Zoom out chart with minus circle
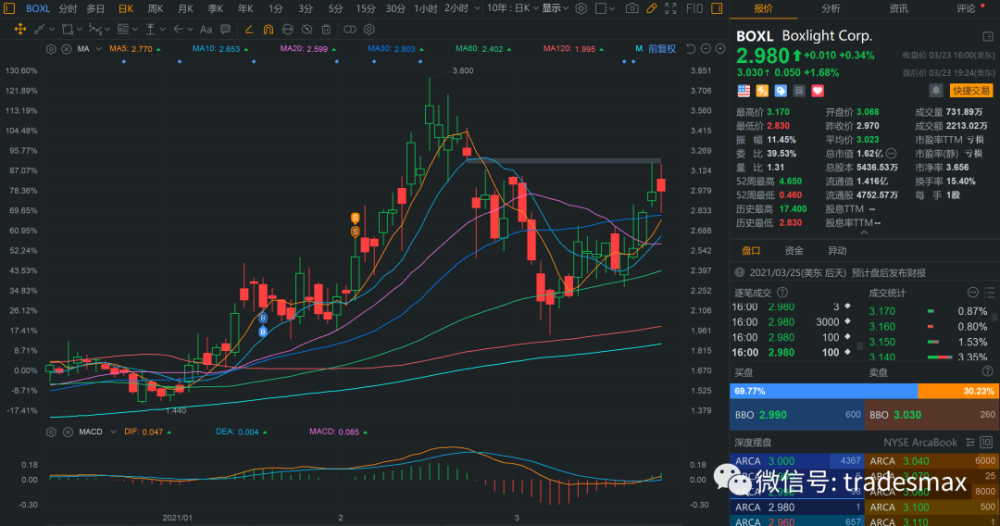This screenshot has height=526, width=1000. click(x=705, y=49)
